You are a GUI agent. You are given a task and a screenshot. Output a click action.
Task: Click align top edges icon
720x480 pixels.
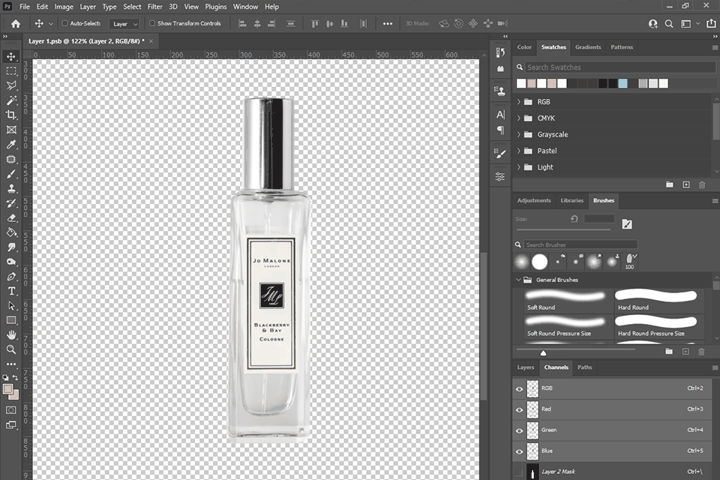pyautogui.click(x=315, y=23)
